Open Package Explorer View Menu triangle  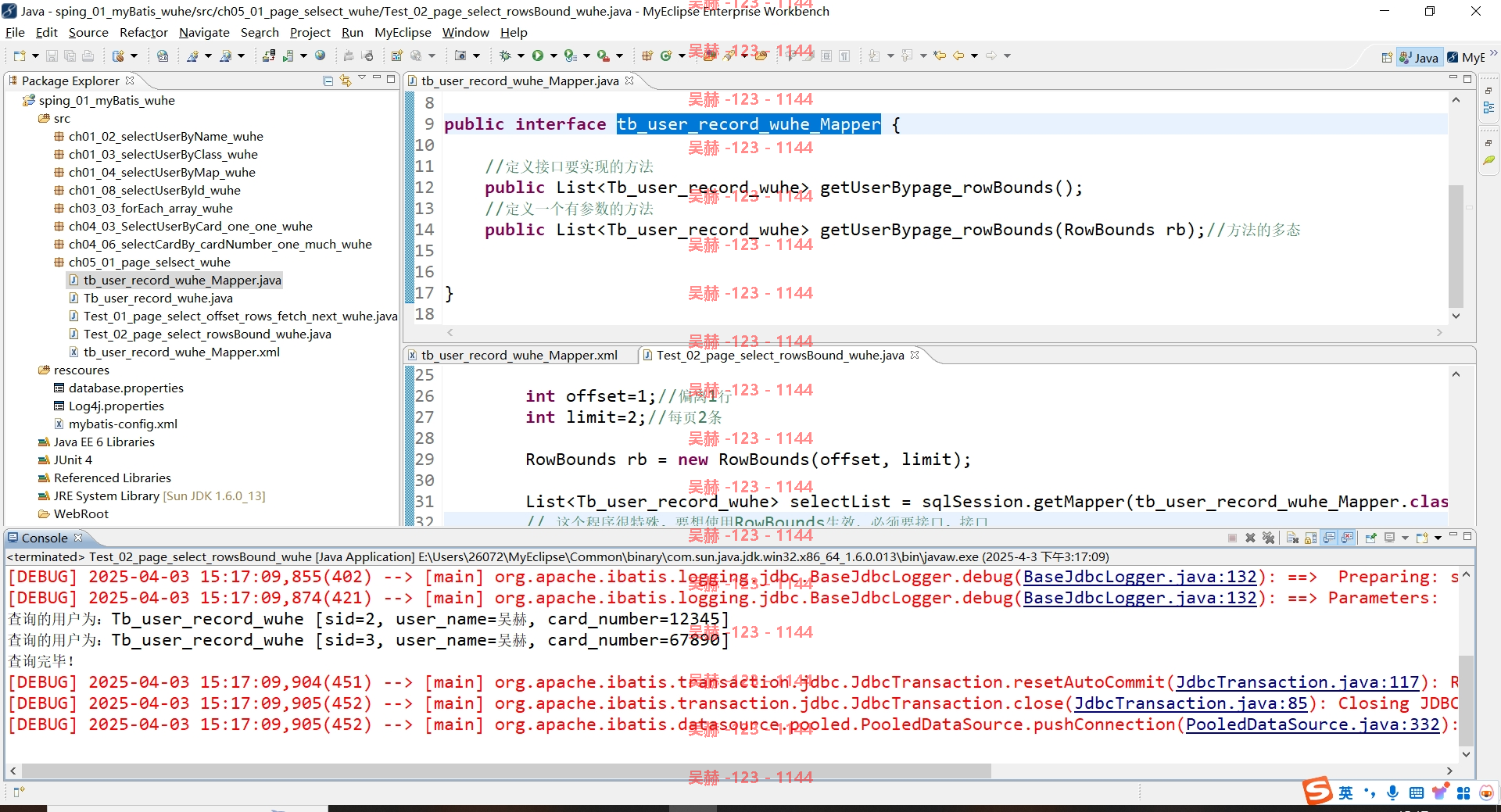[362, 77]
